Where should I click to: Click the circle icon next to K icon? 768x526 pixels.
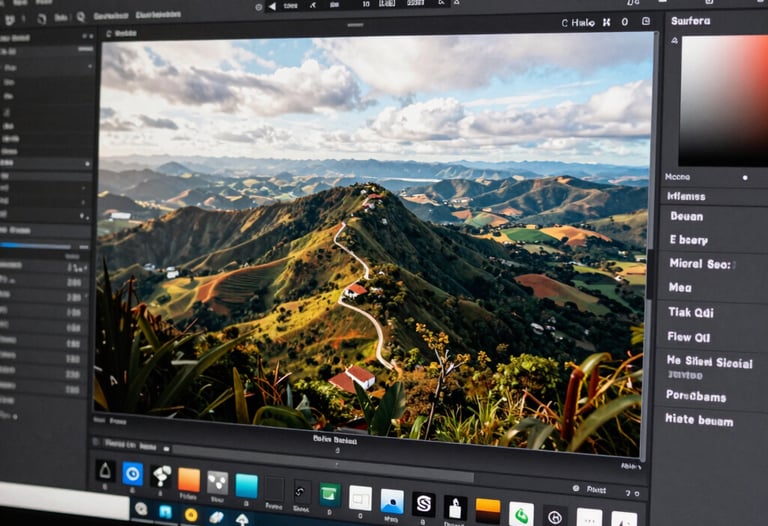tap(624, 22)
